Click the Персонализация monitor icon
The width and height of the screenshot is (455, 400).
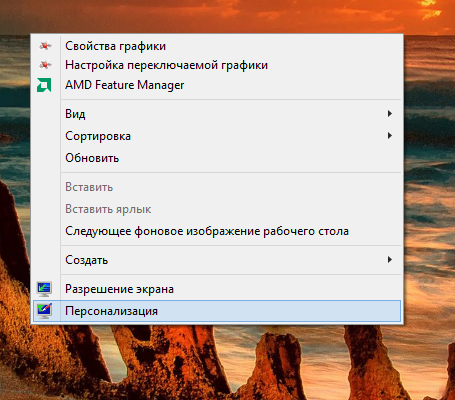click(x=44, y=311)
